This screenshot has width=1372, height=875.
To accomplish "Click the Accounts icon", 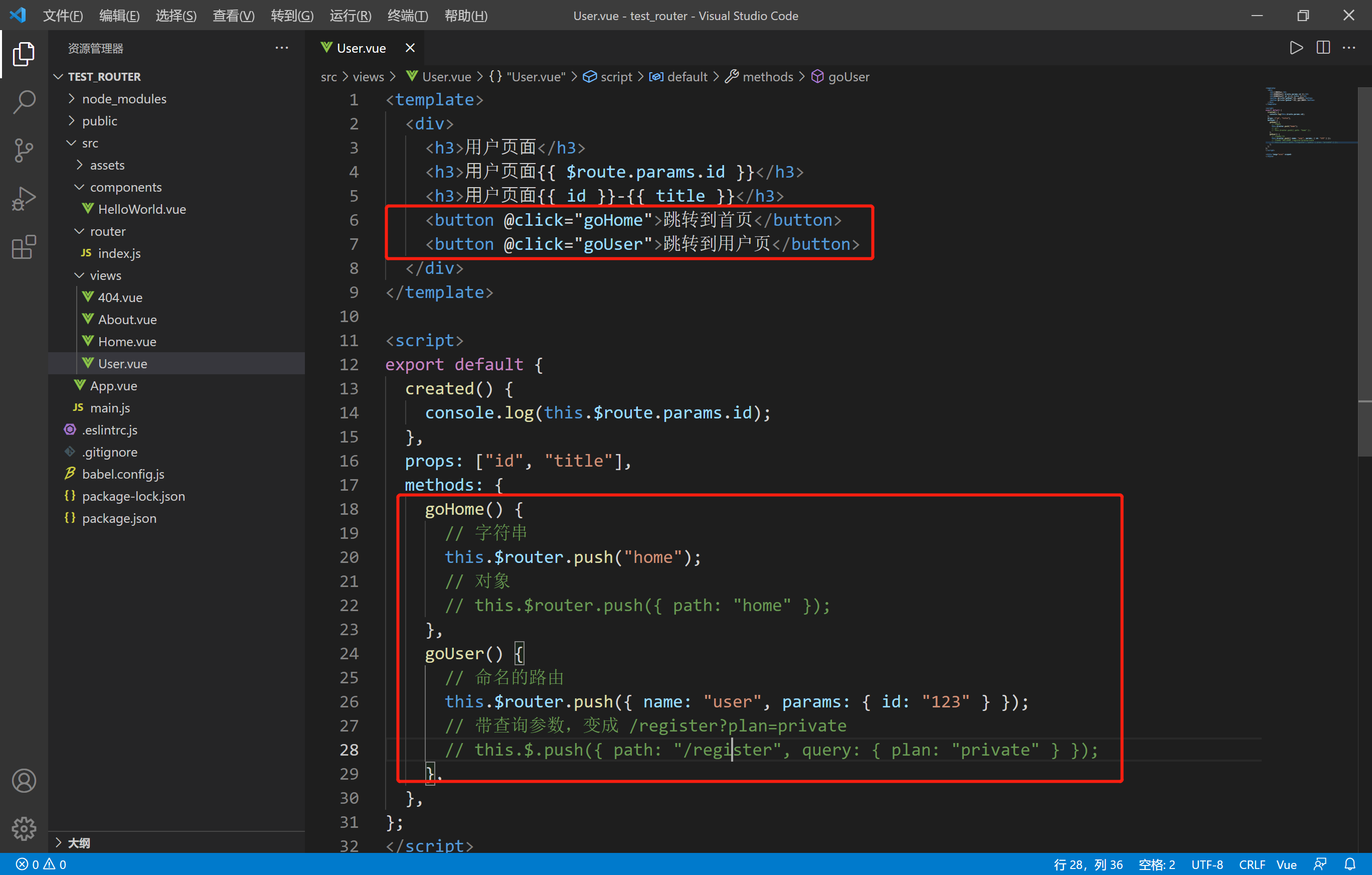I will tap(24, 780).
